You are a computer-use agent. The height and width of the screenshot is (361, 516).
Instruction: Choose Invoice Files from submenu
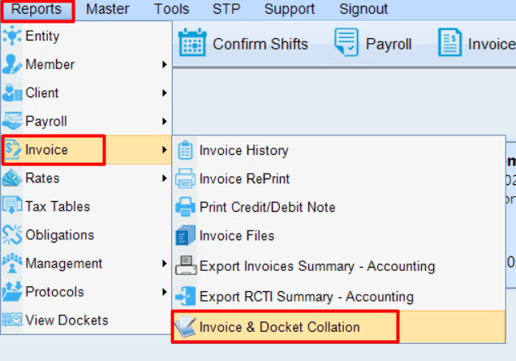(339, 236)
